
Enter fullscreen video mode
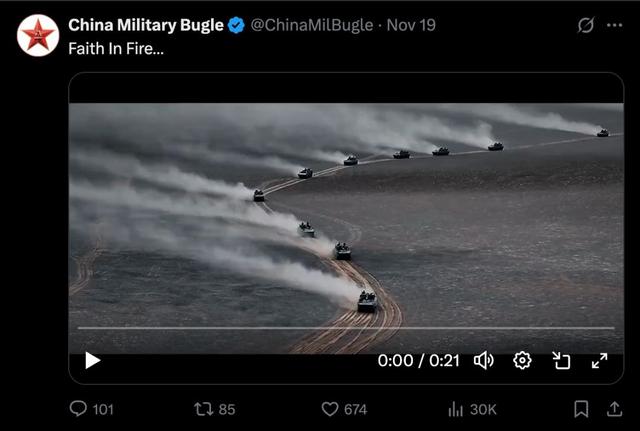[x=599, y=361]
